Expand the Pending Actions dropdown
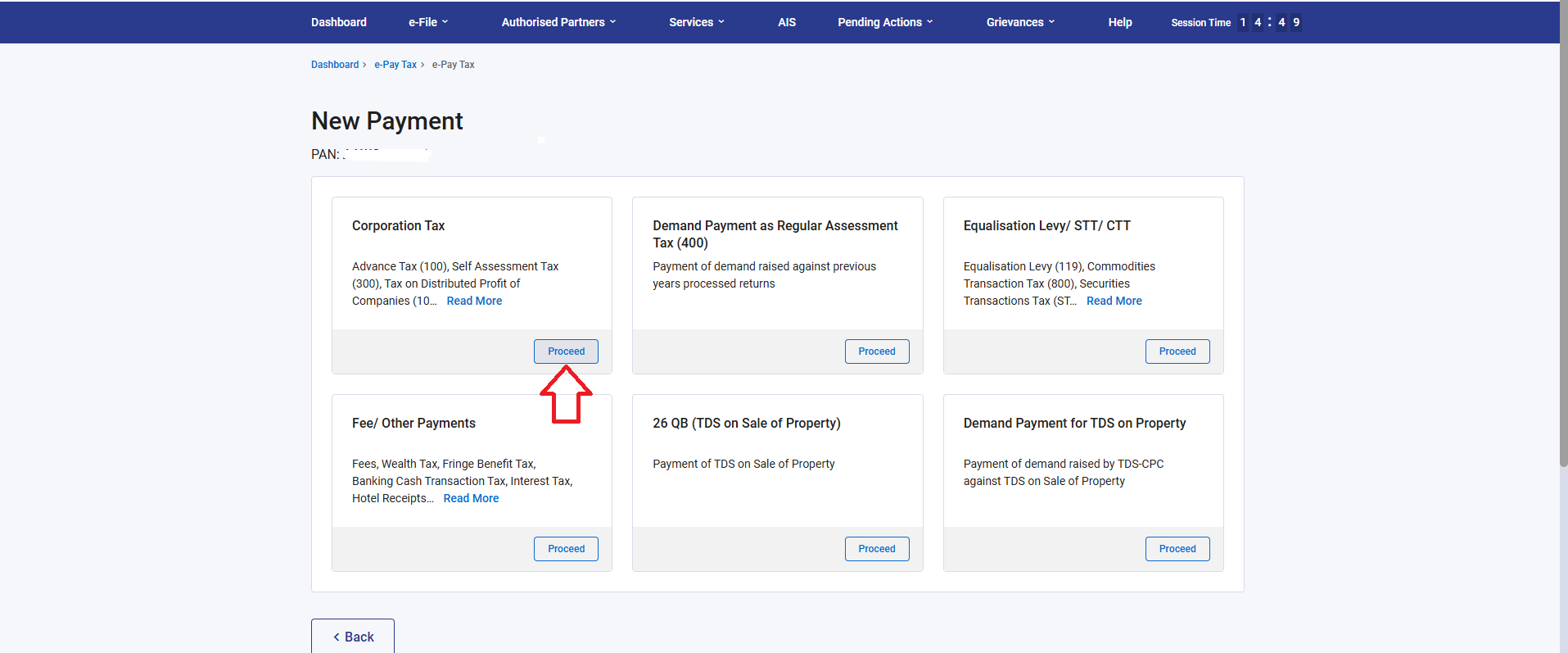The height and width of the screenshot is (653, 1568). click(885, 22)
